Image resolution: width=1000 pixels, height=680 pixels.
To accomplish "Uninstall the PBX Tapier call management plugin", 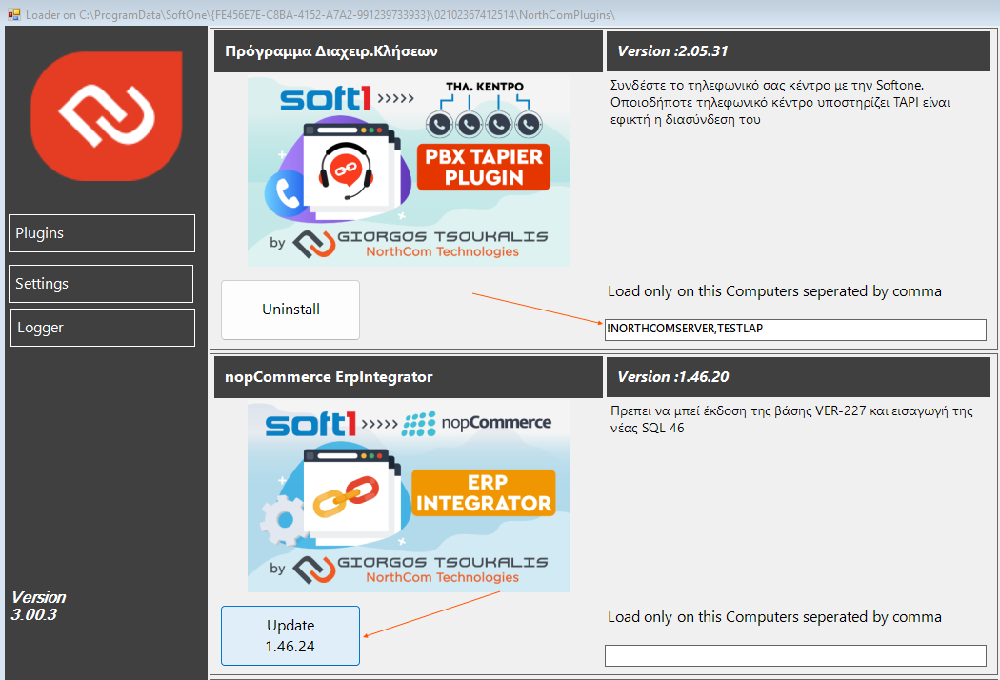I will pos(290,309).
